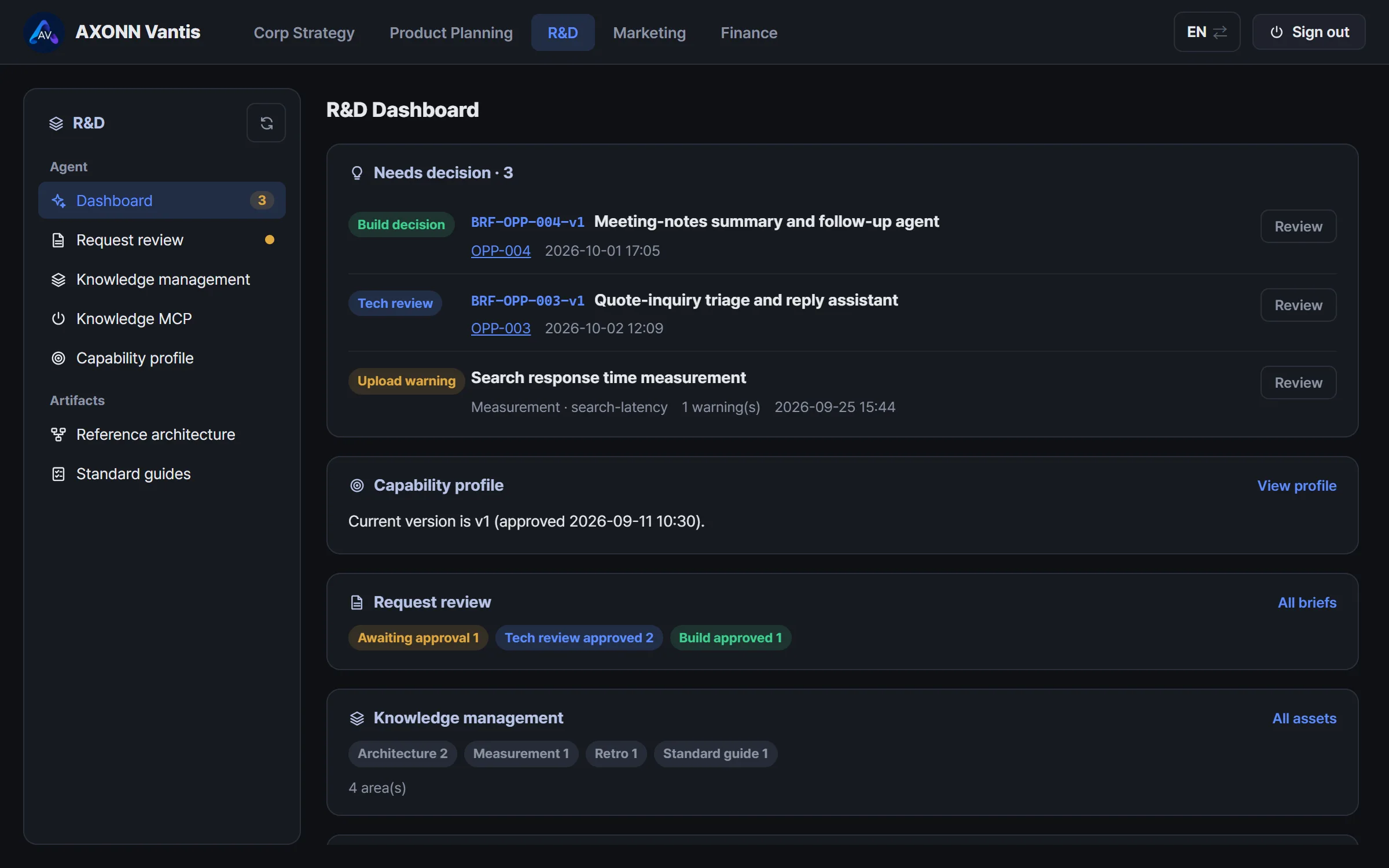Switch language with the EN toggle
1389x868 pixels.
pyautogui.click(x=1207, y=32)
